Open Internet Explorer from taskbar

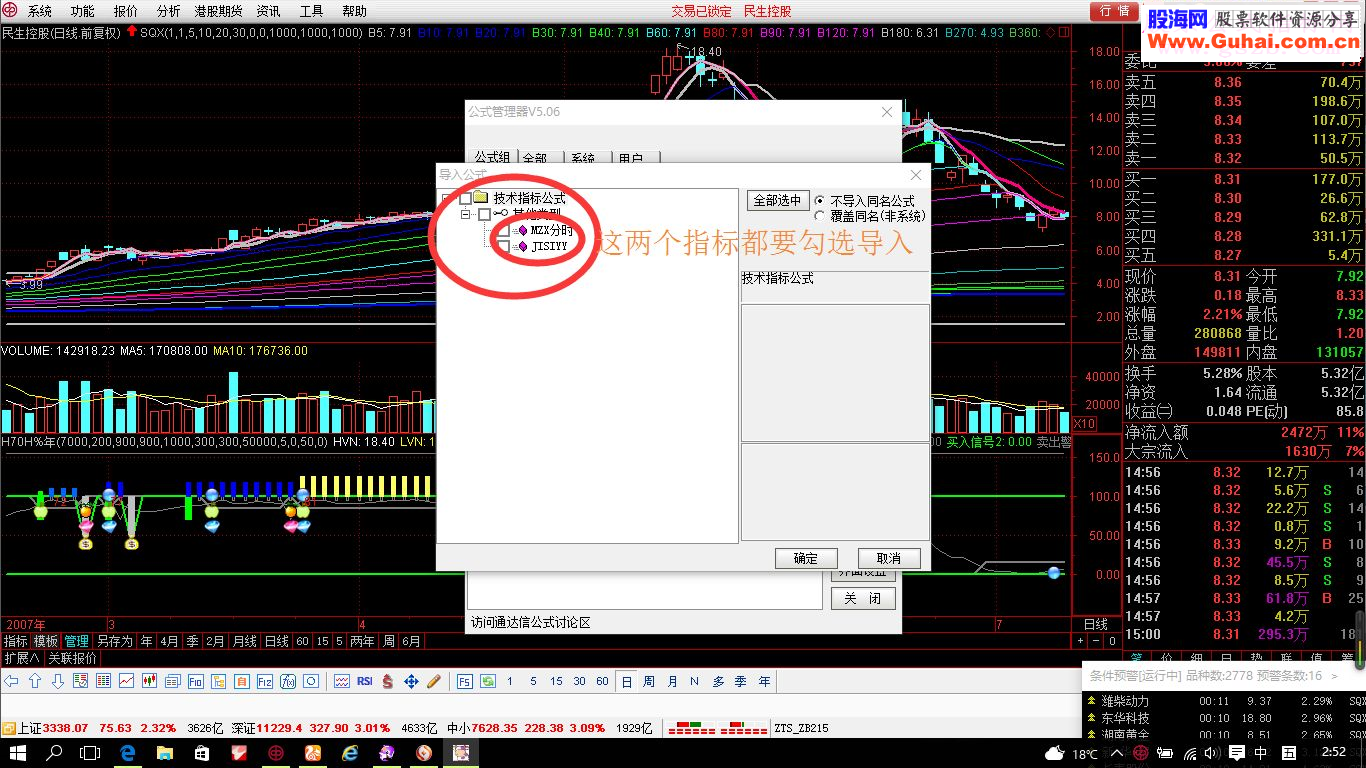pyautogui.click(x=349, y=752)
